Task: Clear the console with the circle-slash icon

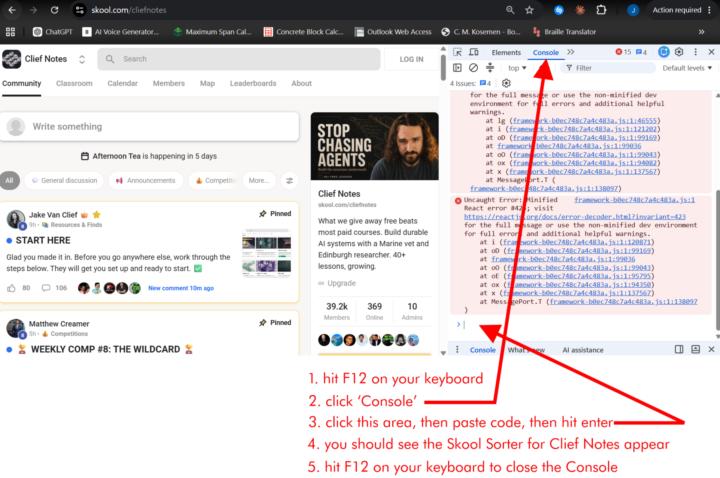Action: coord(473,68)
